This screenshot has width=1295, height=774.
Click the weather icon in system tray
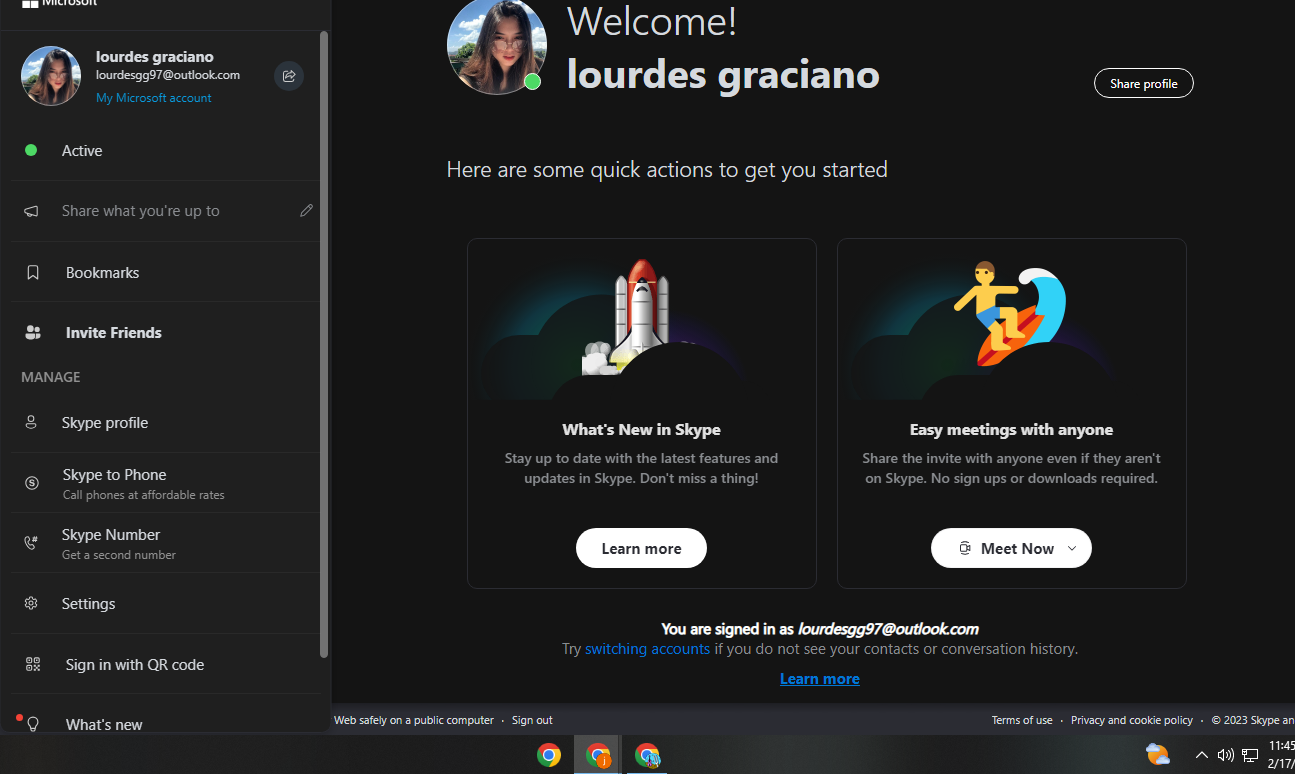click(x=1157, y=755)
